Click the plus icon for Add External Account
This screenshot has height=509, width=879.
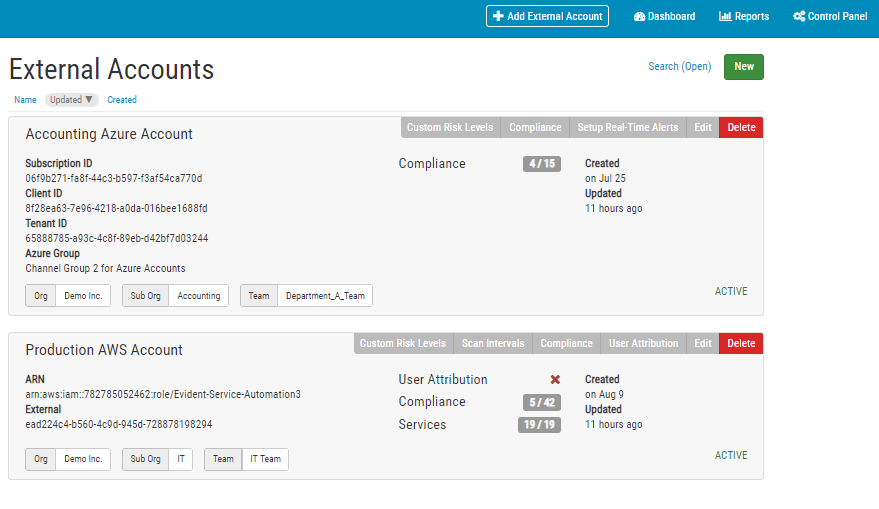coord(498,16)
